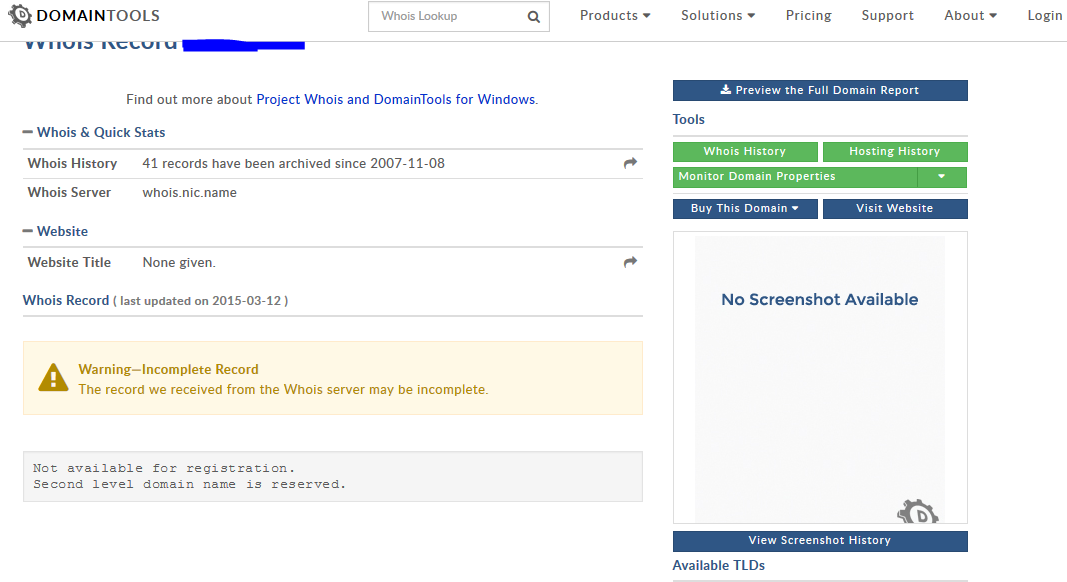The image size is (1067, 582).
Task: Click the DomainTools gear logo
Action: point(20,16)
